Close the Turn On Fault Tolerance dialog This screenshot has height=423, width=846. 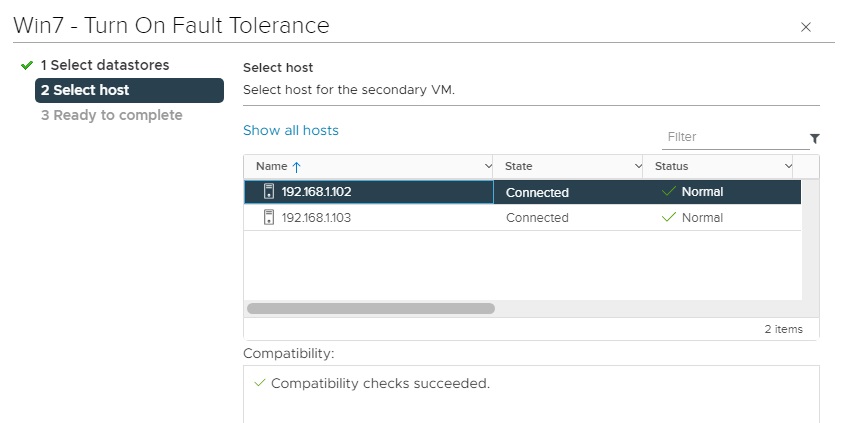pos(805,27)
